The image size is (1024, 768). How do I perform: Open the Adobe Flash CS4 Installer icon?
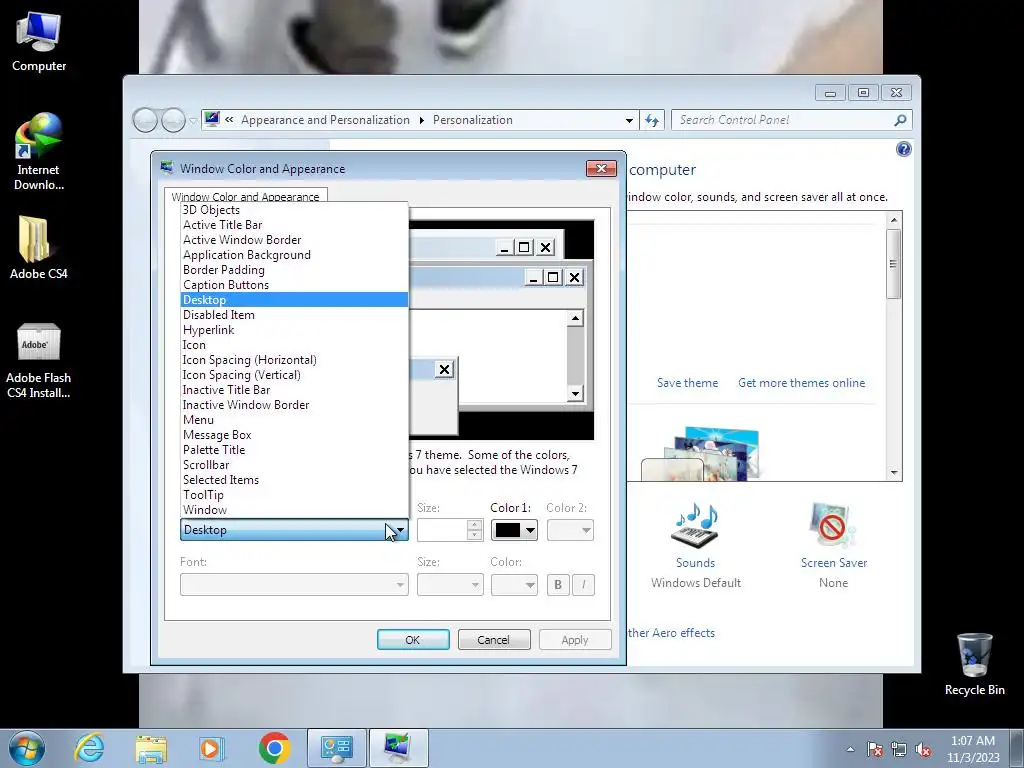(x=38, y=360)
